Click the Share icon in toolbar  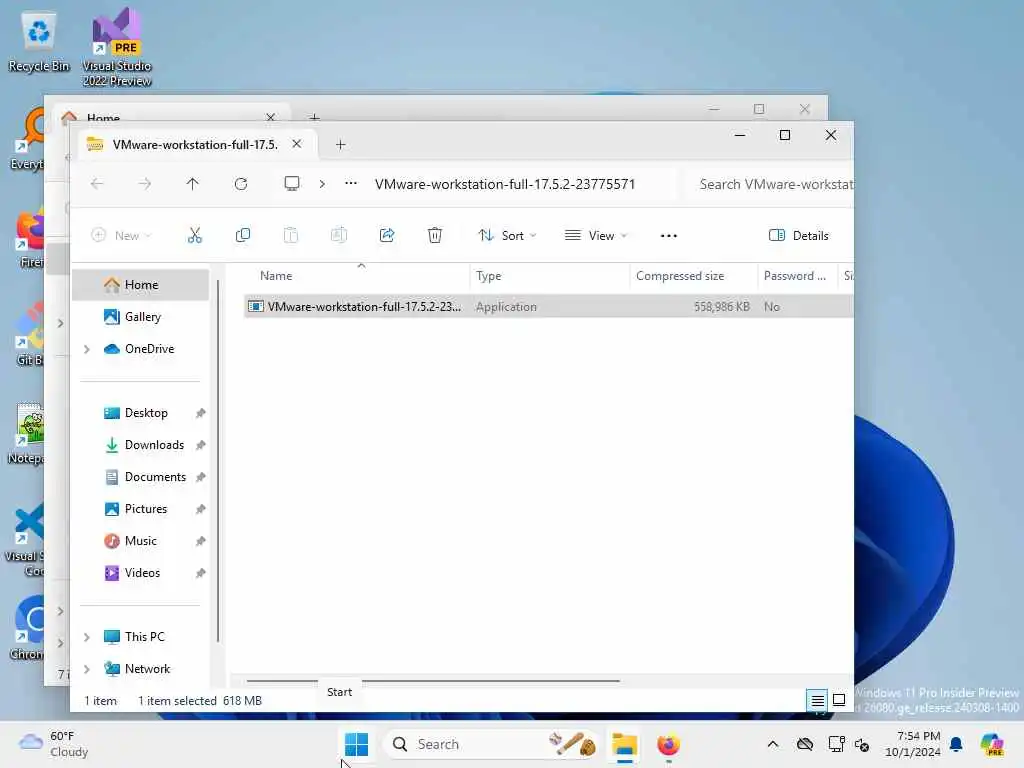(x=387, y=235)
